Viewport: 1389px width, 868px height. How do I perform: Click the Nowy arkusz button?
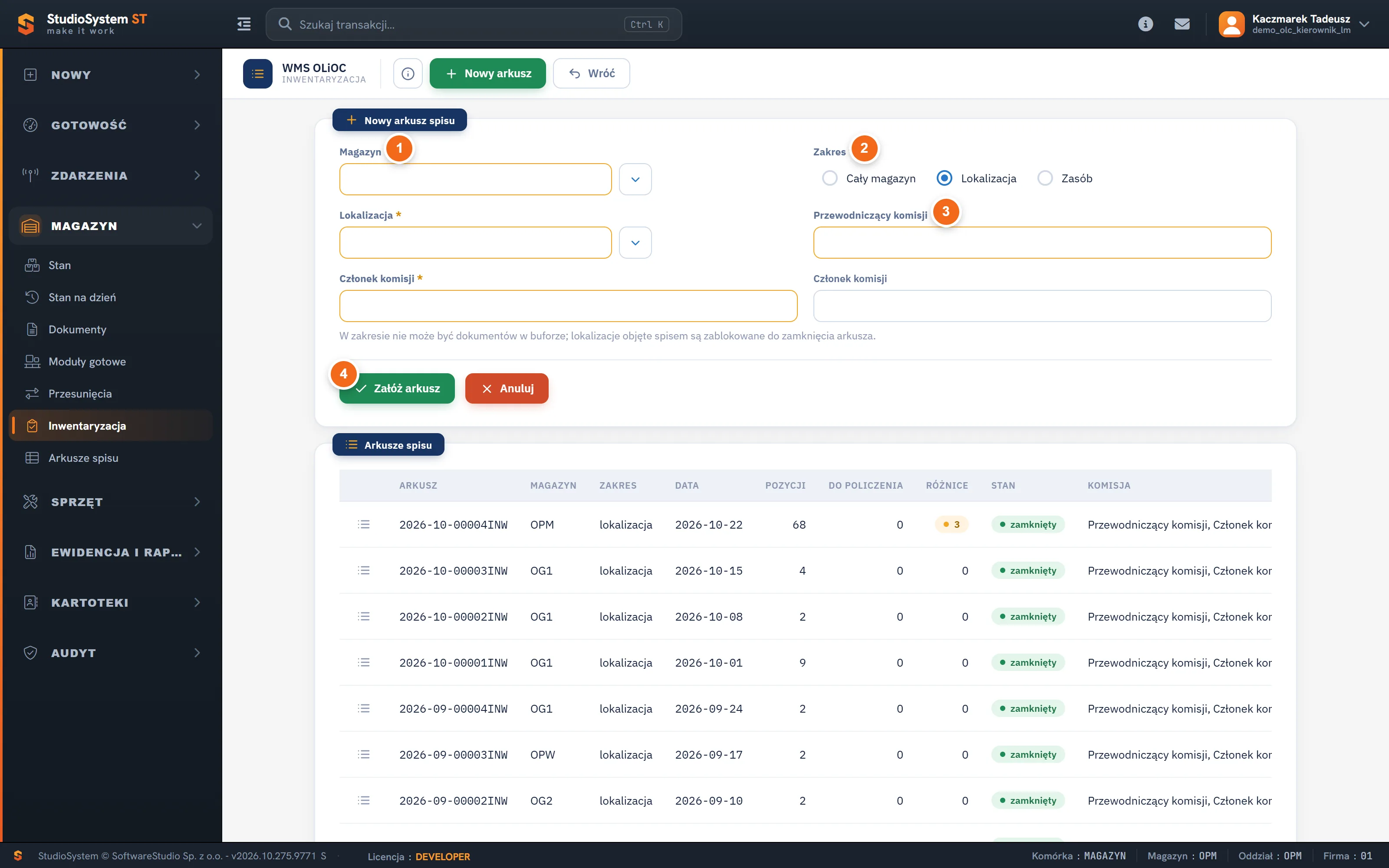(x=487, y=73)
